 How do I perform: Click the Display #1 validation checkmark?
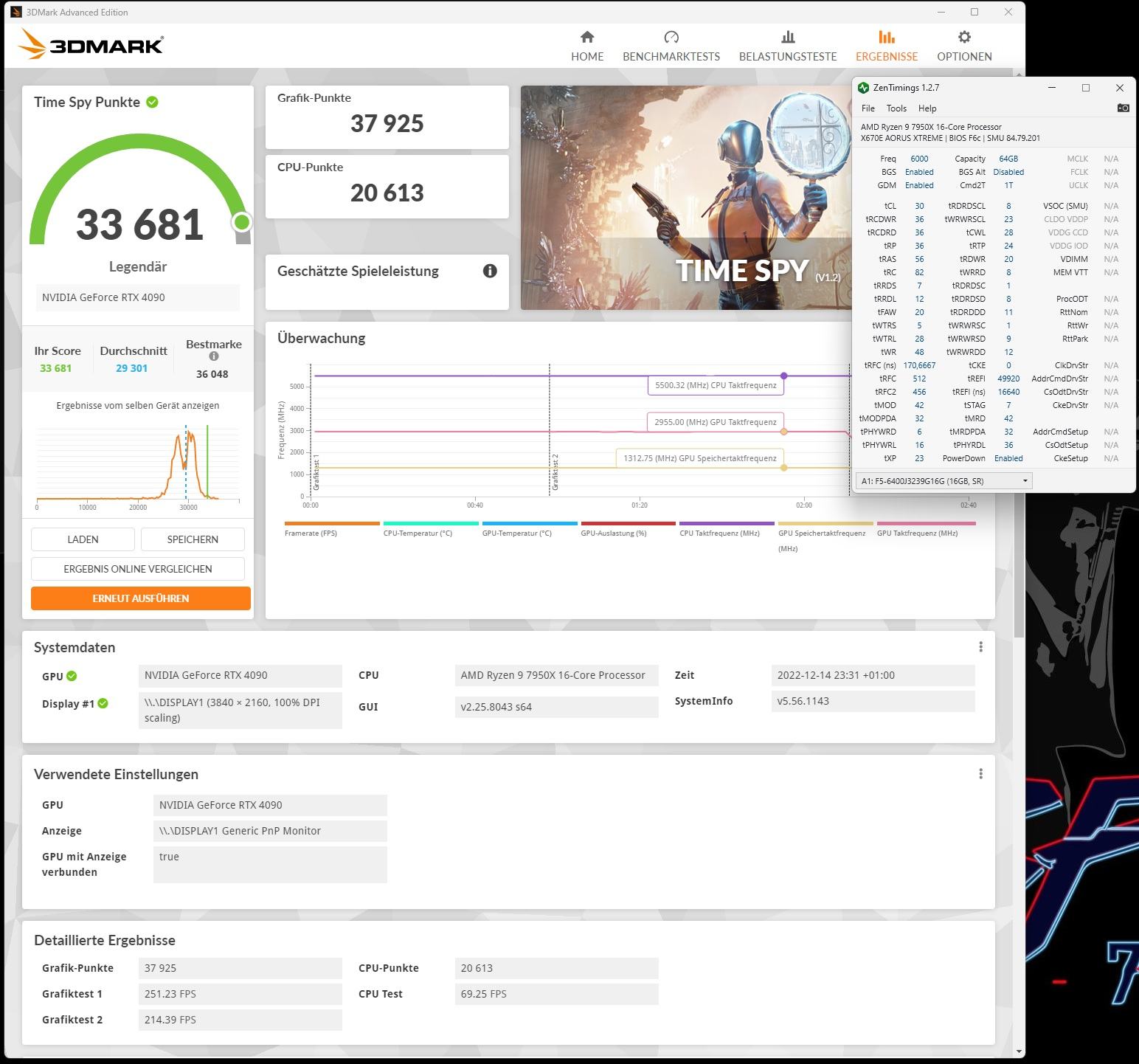click(103, 703)
